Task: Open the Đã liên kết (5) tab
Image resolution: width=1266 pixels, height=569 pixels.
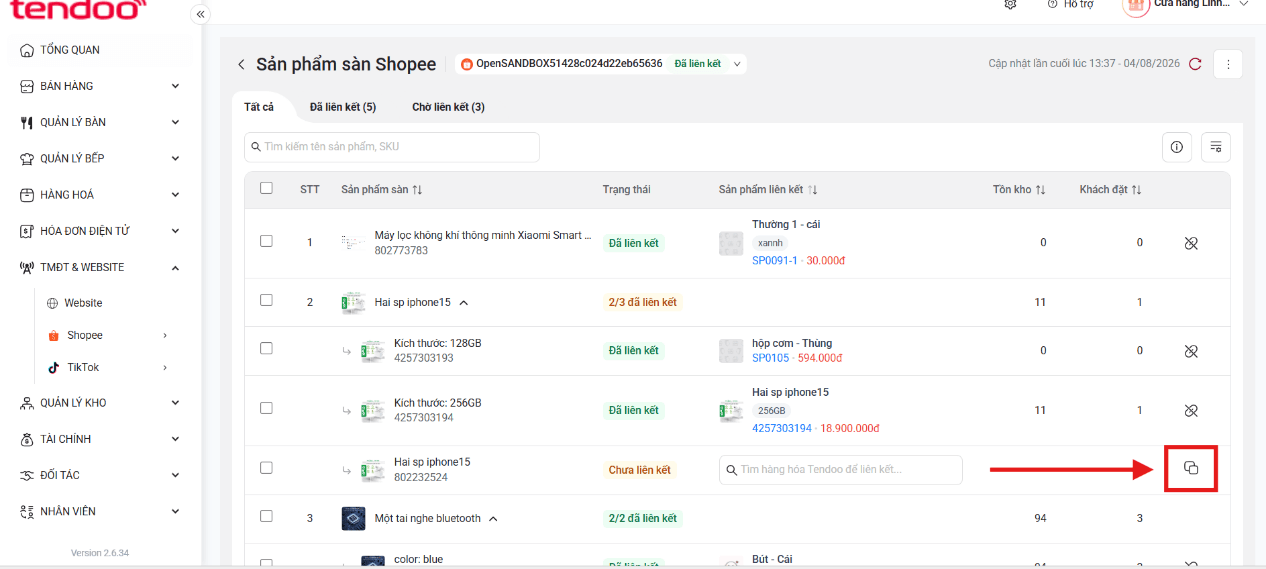Action: tap(343, 107)
